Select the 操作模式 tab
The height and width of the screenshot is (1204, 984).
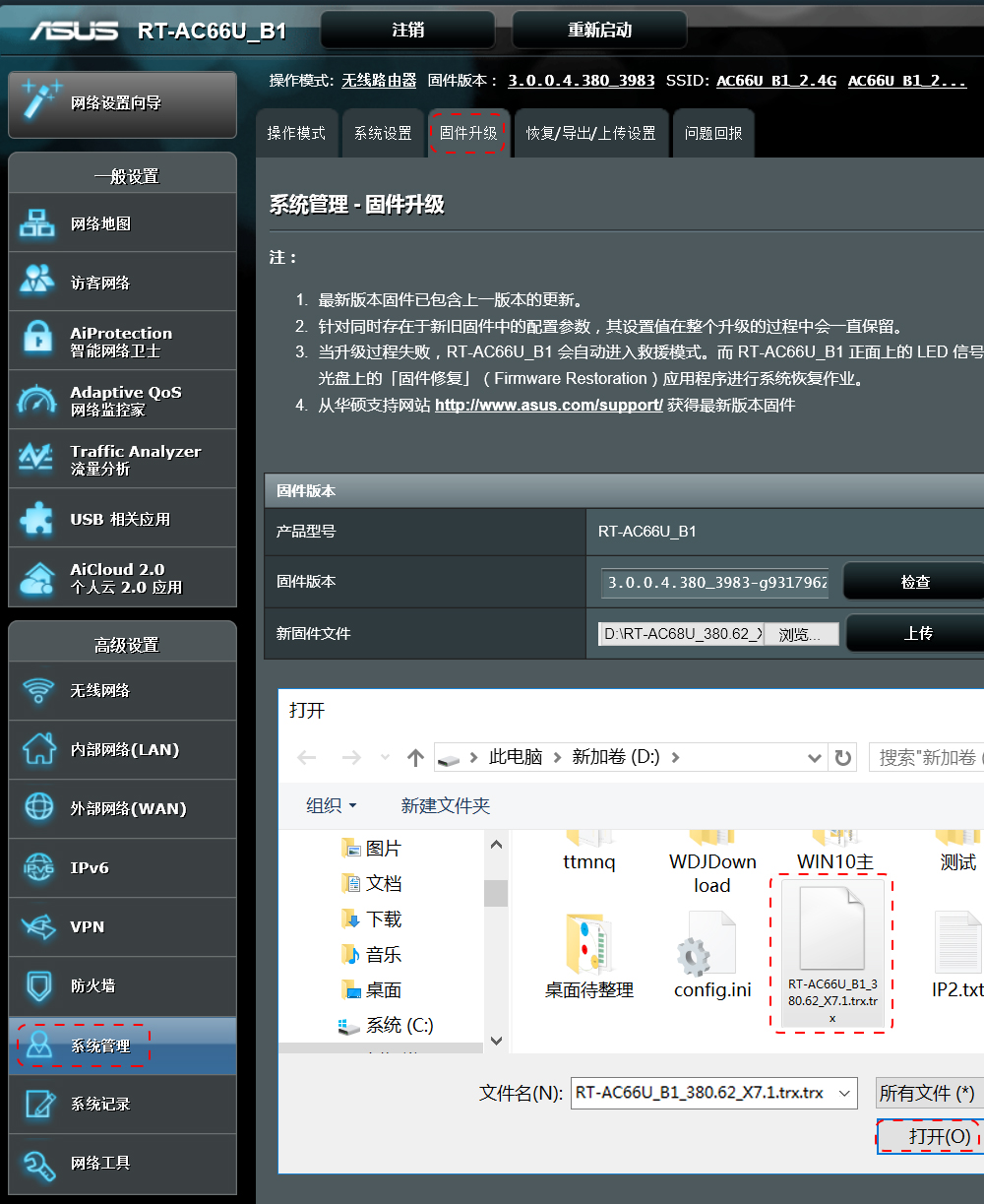tap(297, 133)
